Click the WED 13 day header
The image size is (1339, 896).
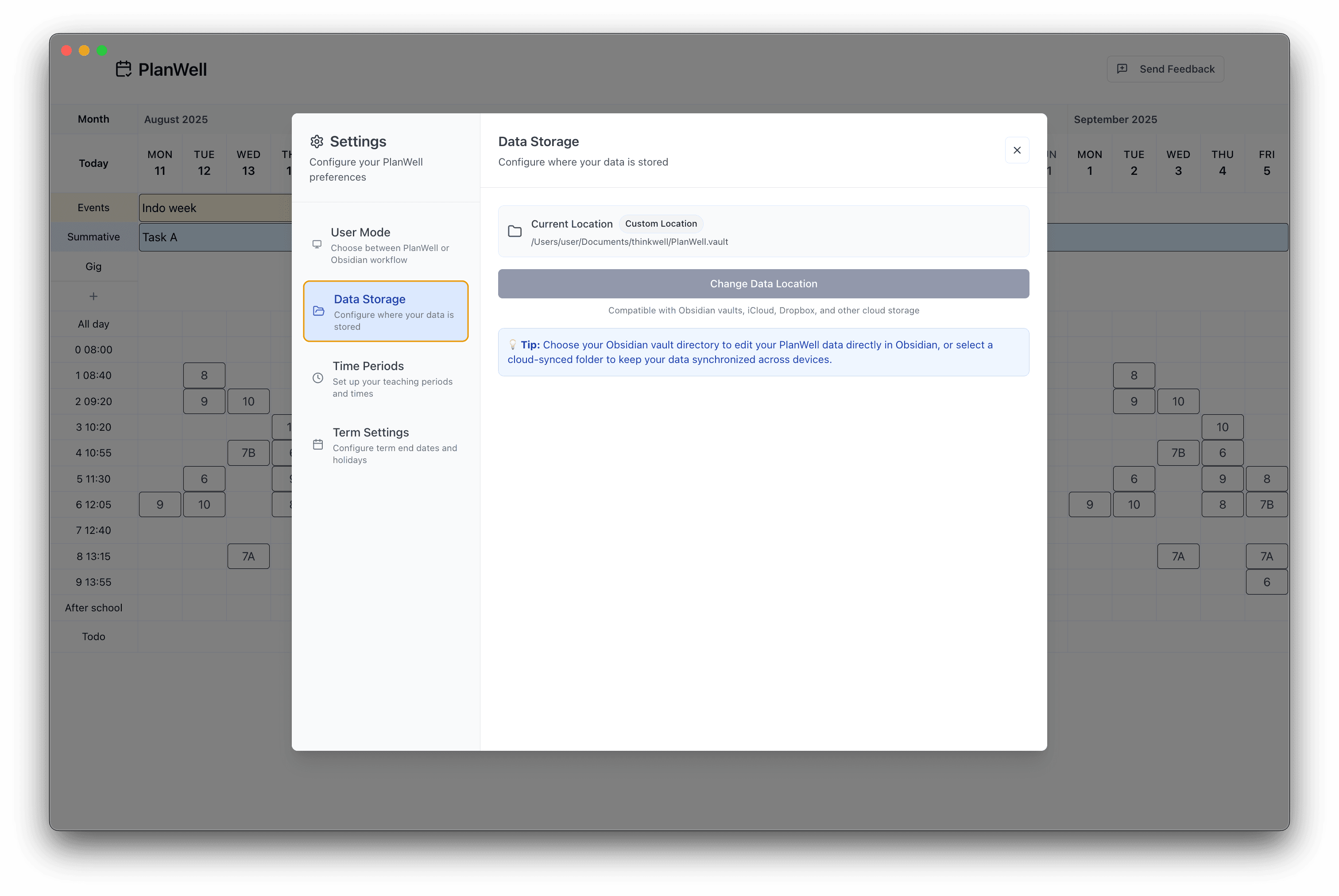point(248,163)
